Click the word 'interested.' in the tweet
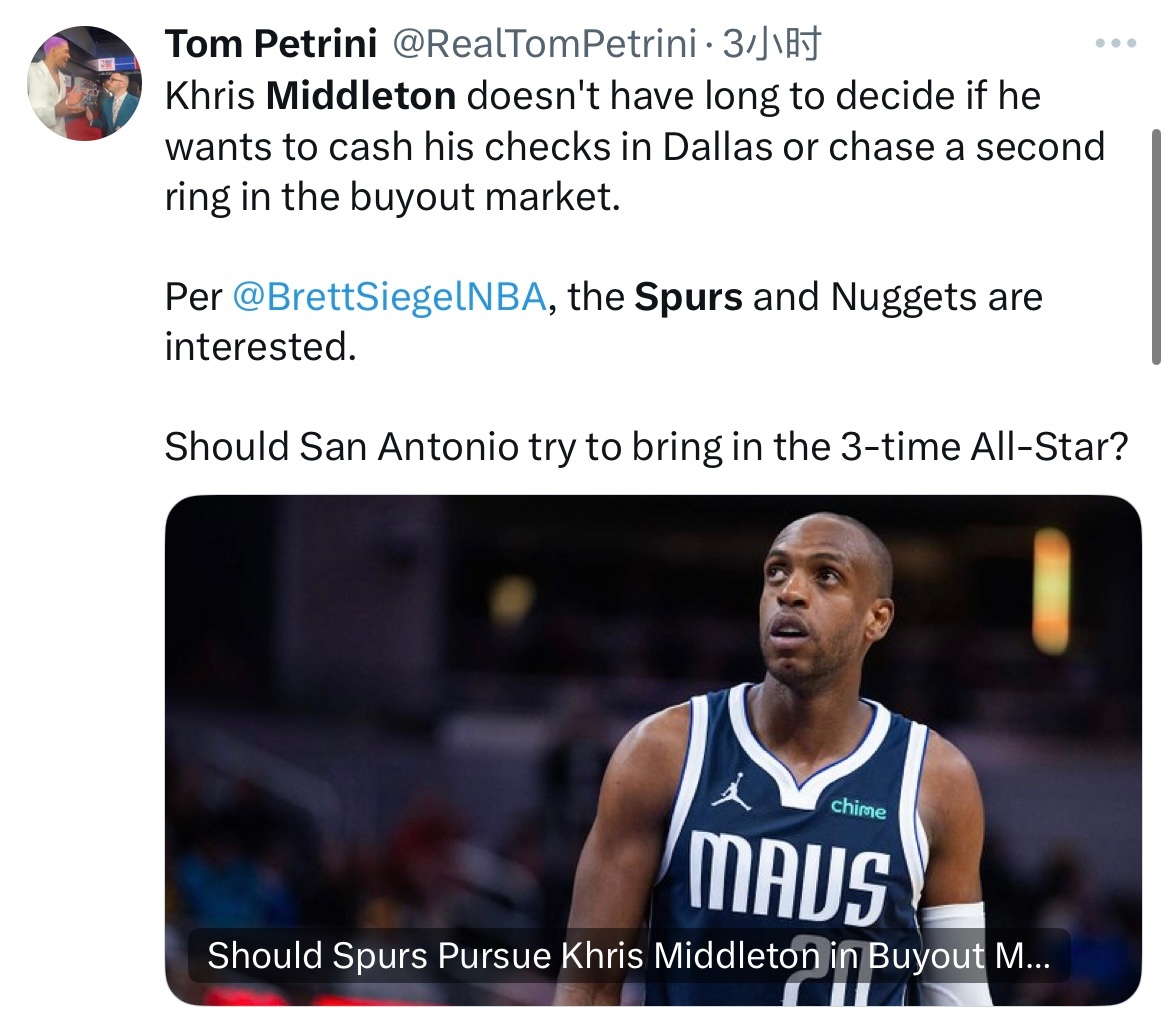1170x1014 pixels. (260, 347)
